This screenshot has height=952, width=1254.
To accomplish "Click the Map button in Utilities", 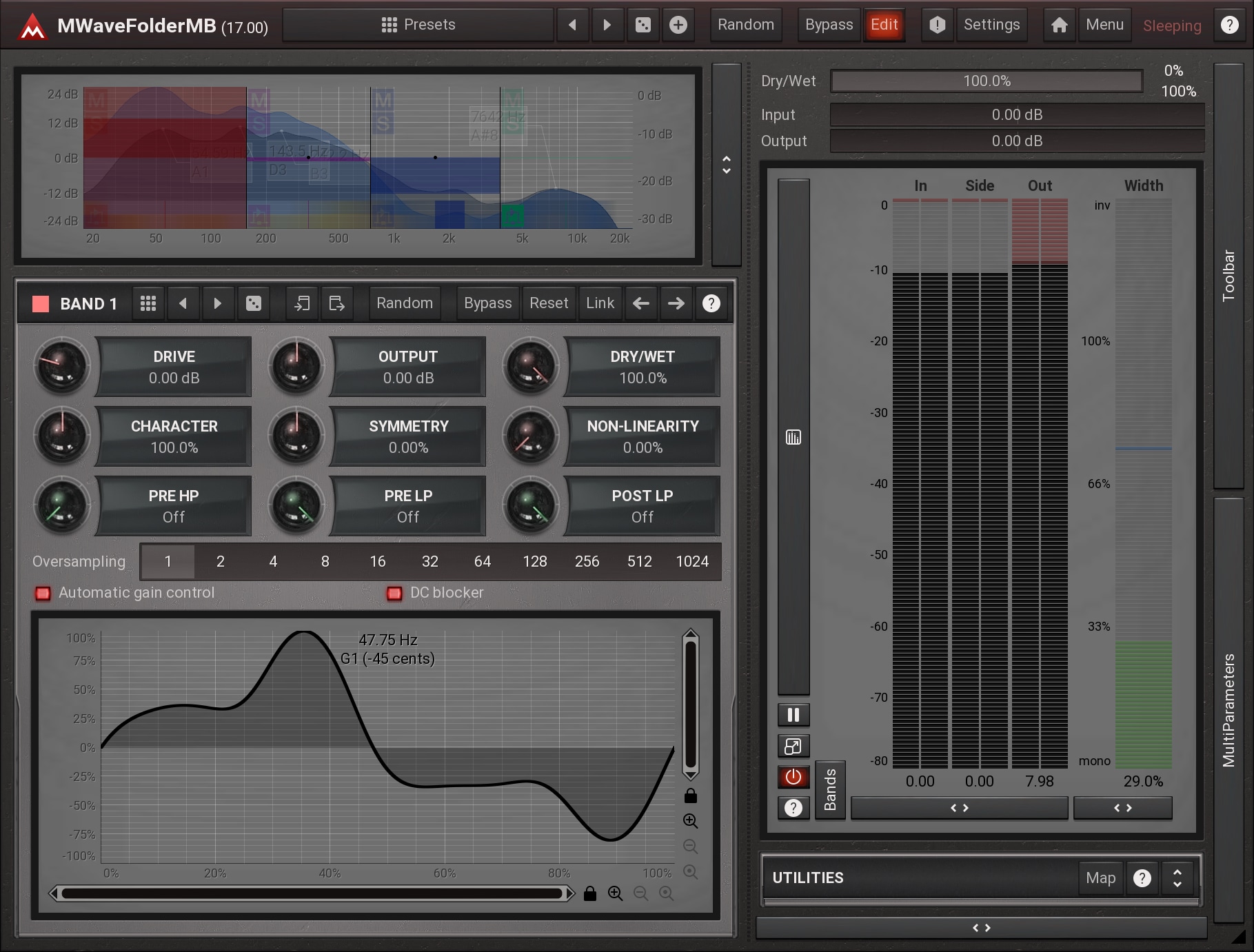I will tap(1100, 878).
